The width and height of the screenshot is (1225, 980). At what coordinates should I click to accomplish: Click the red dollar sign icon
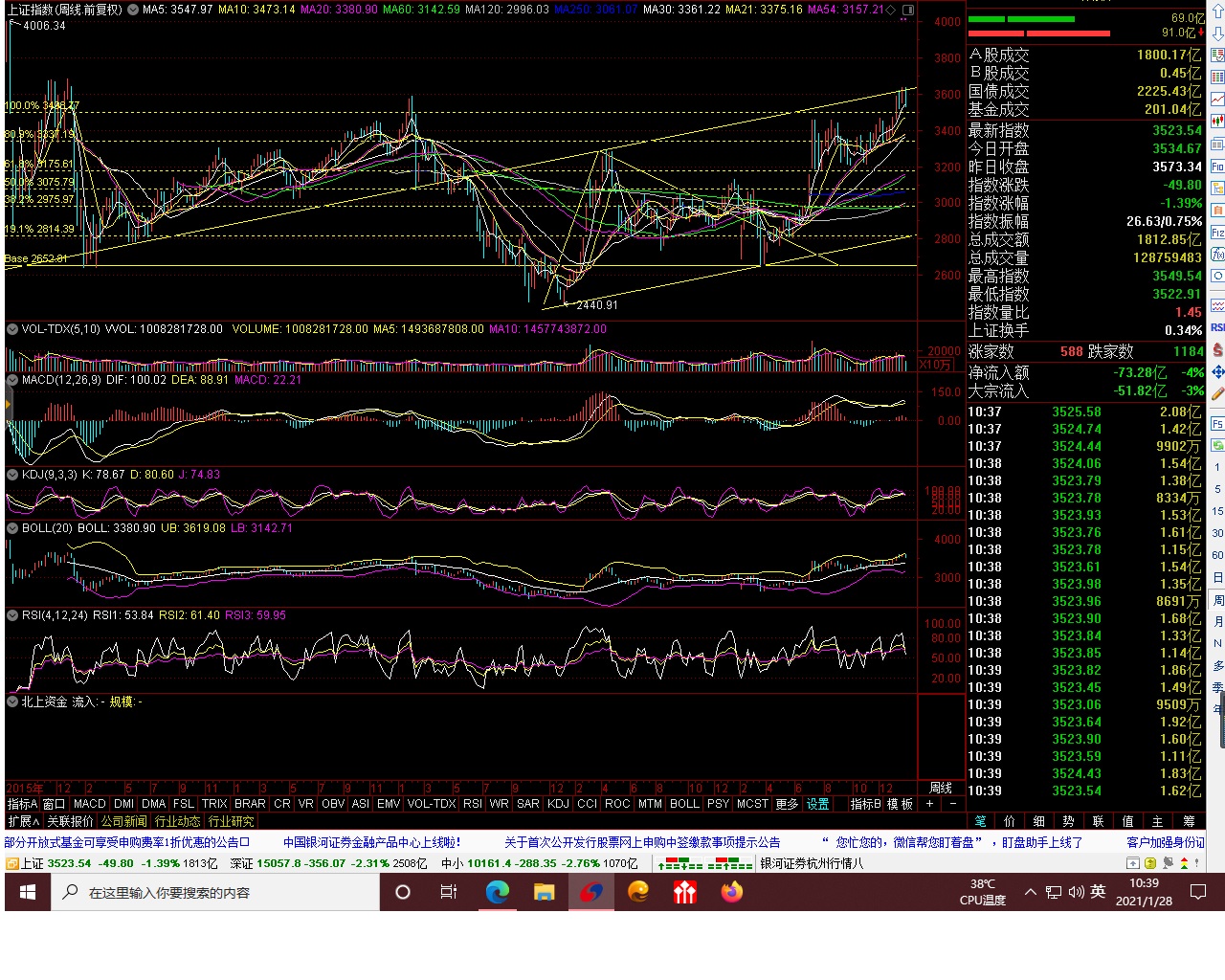[x=1217, y=350]
